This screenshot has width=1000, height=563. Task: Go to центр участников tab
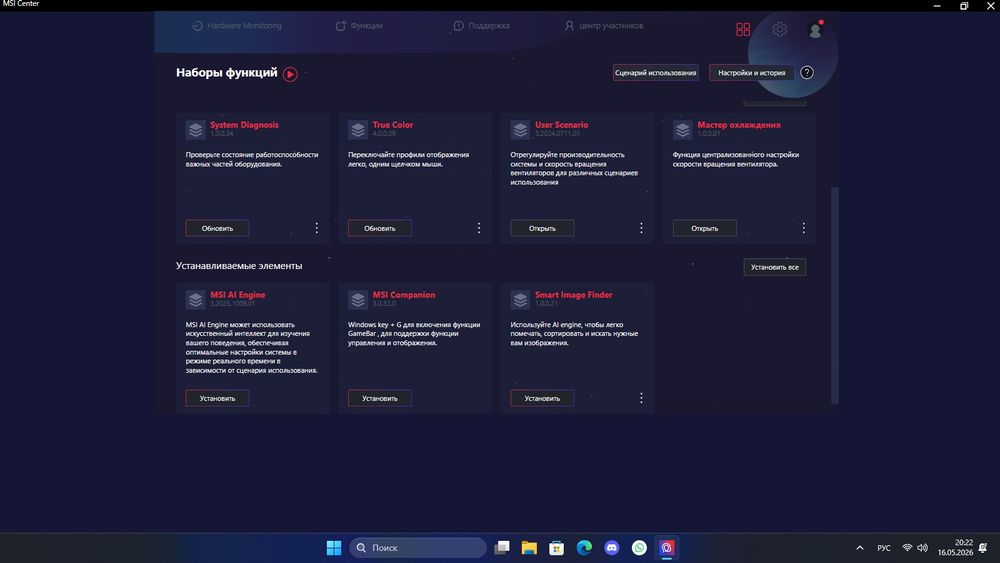tap(603, 26)
